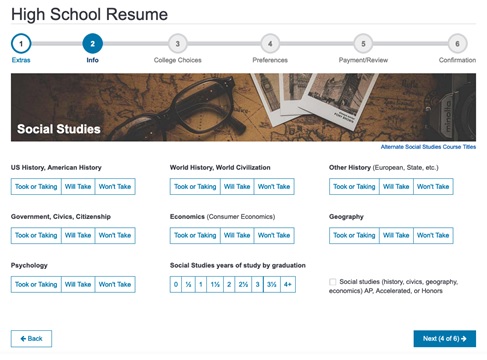Choose 4+ years of social studies
Screen dimensions: 487x360
pyautogui.click(x=288, y=284)
